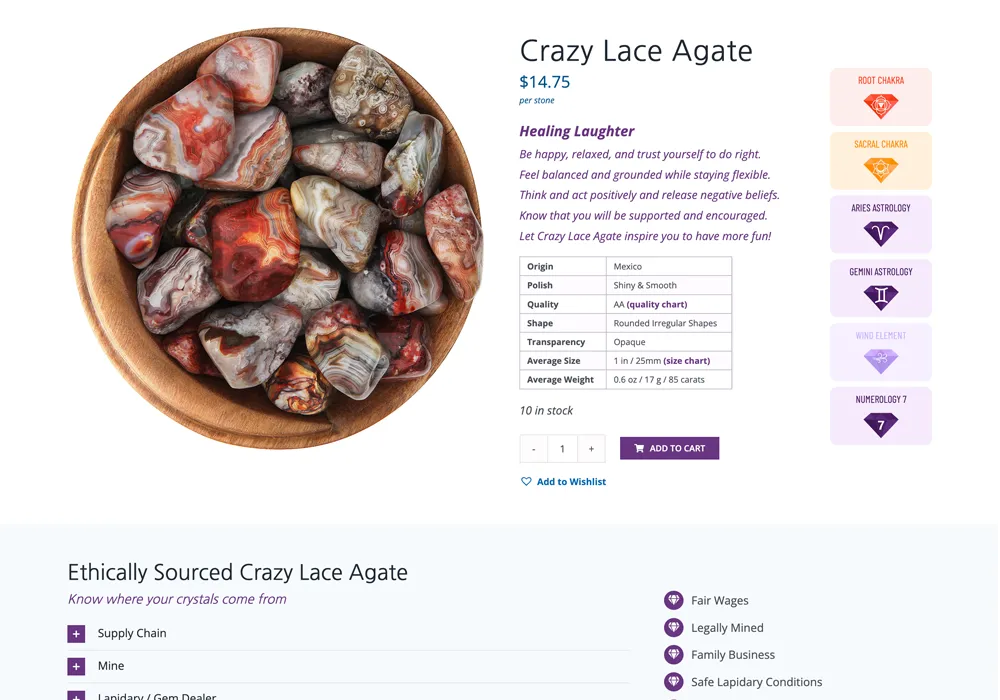Expand the Supply Chain section

tap(77, 633)
